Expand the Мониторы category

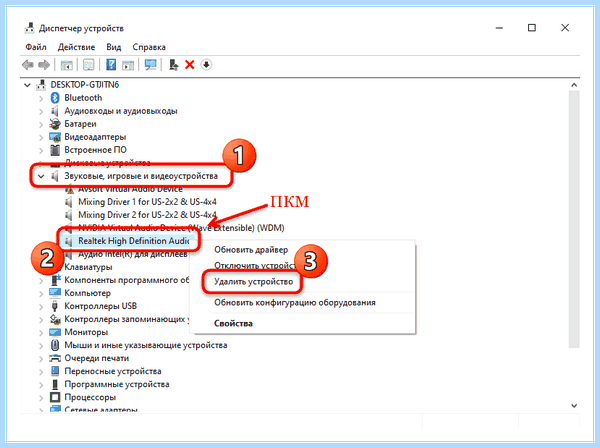tap(41, 332)
